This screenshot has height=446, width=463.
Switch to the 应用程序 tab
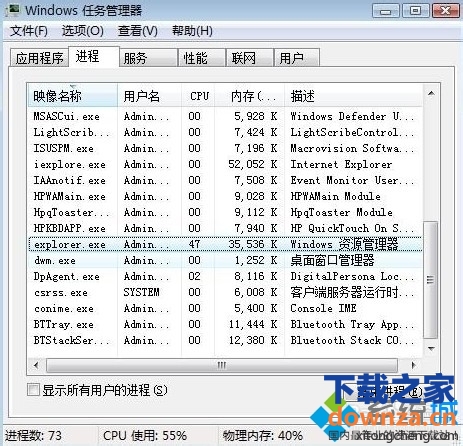point(39,58)
